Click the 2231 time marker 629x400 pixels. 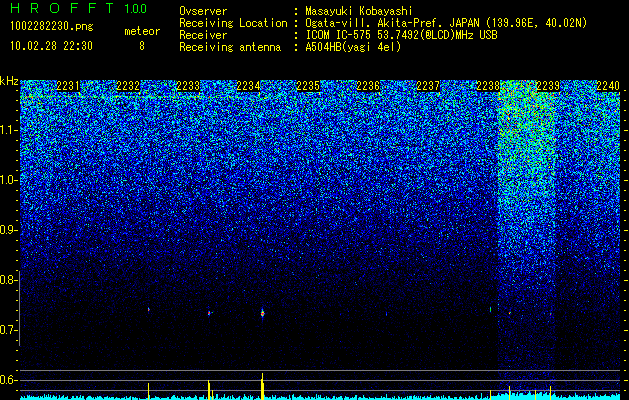(x=68, y=86)
